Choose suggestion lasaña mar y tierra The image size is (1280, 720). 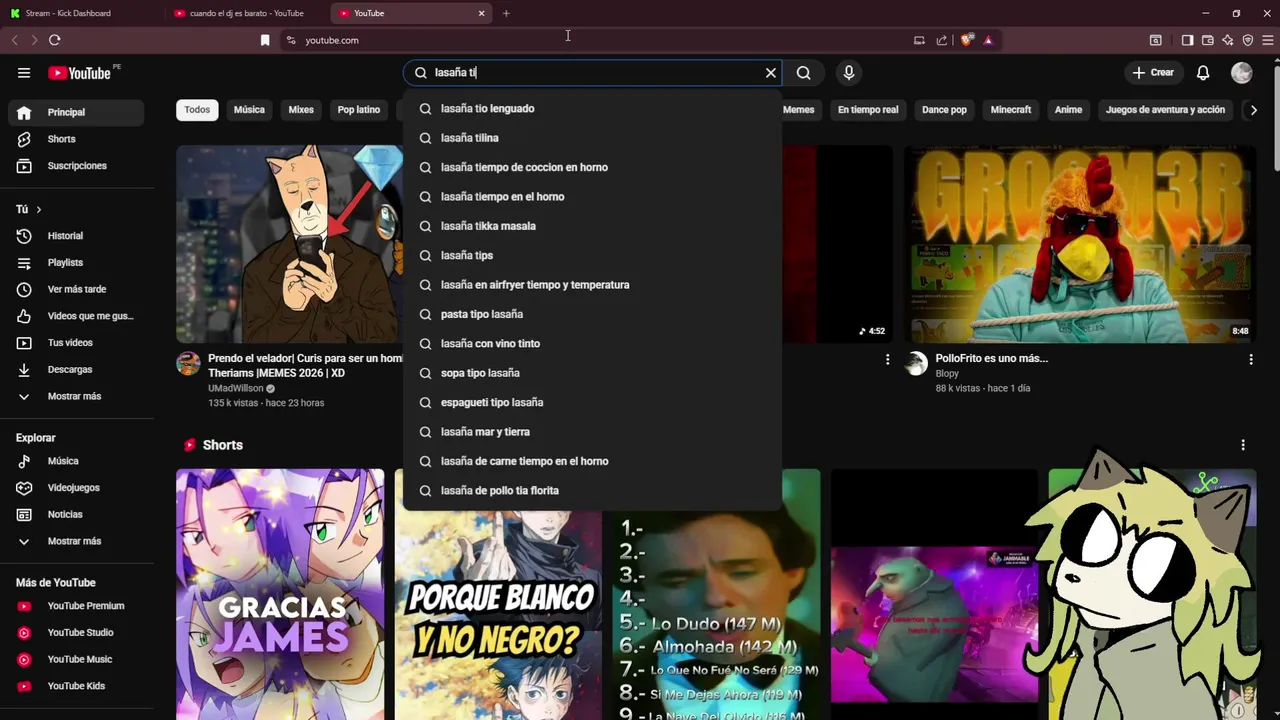point(592,432)
